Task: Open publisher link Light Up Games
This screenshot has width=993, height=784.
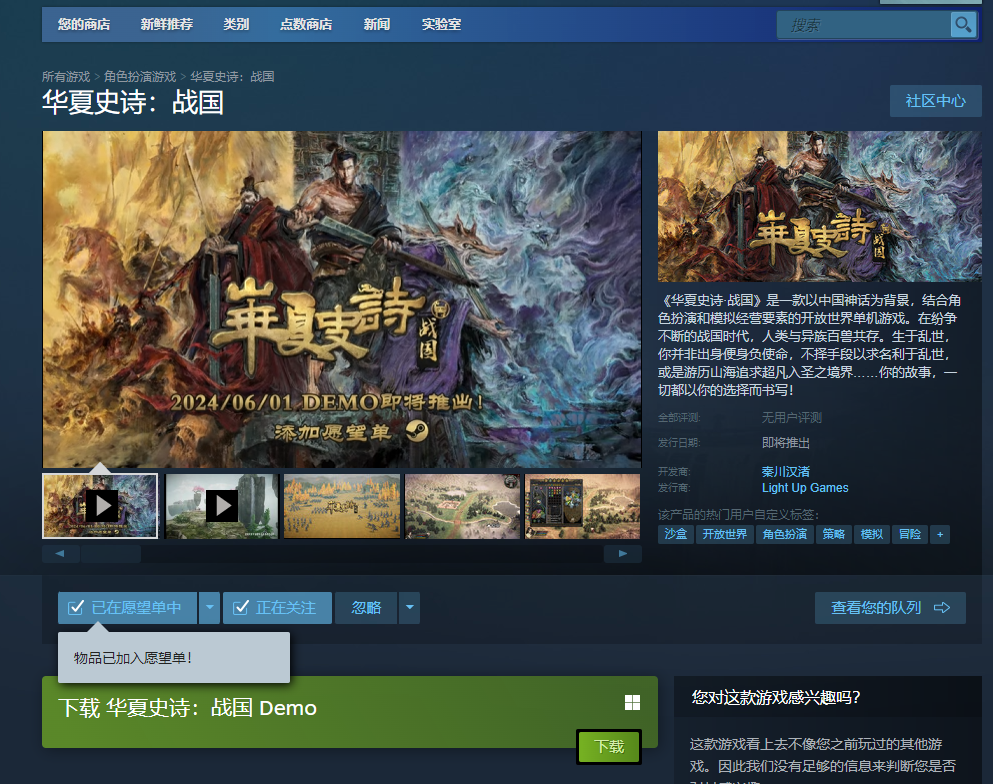Action: [805, 488]
